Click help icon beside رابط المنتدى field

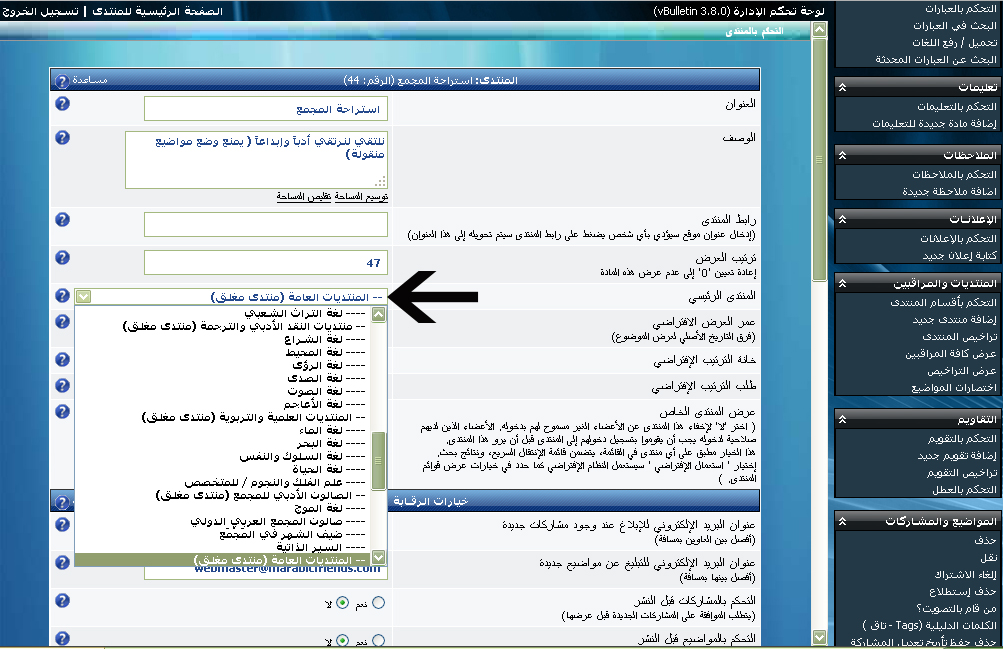(x=62, y=219)
